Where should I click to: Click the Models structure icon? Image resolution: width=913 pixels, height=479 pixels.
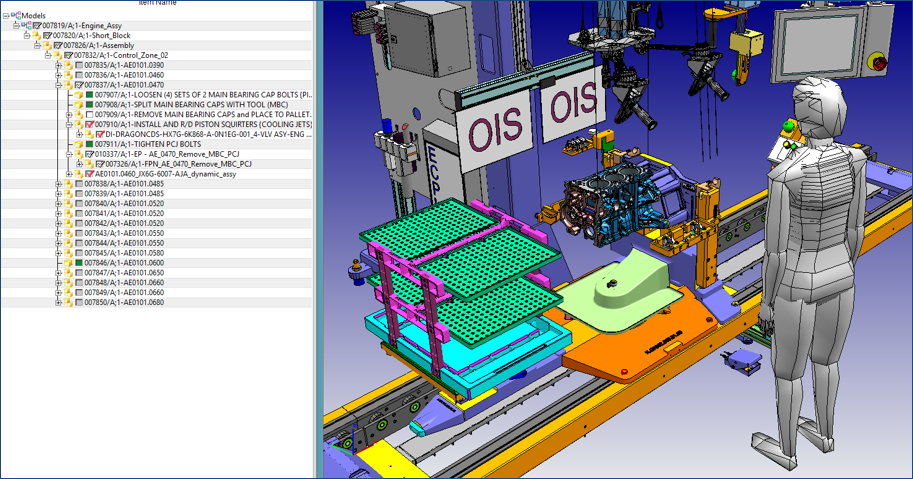coord(16,15)
